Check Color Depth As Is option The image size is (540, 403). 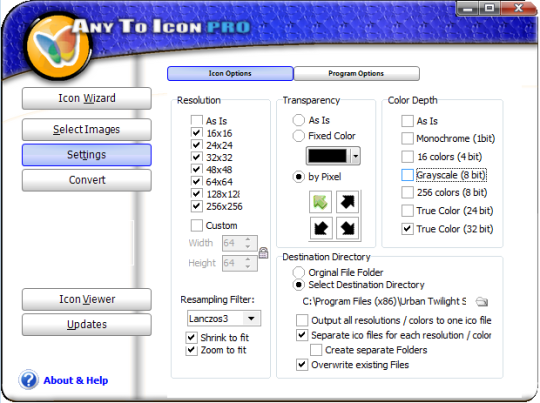(x=407, y=121)
